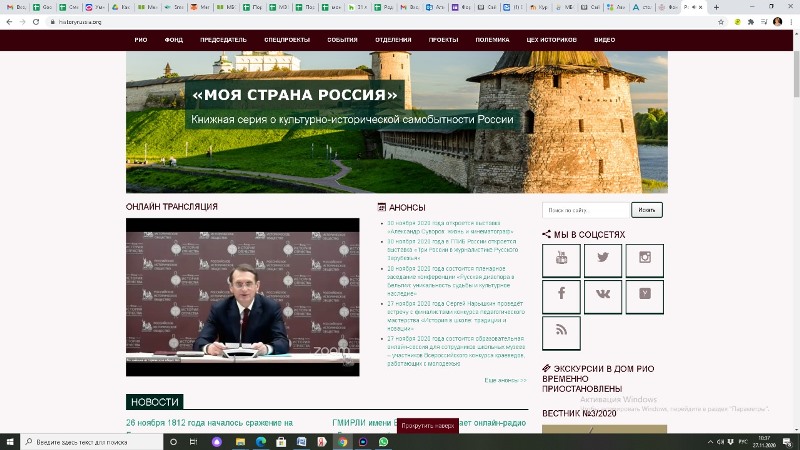Open the '26 ноября 1812 года' news headline

pos(209,423)
